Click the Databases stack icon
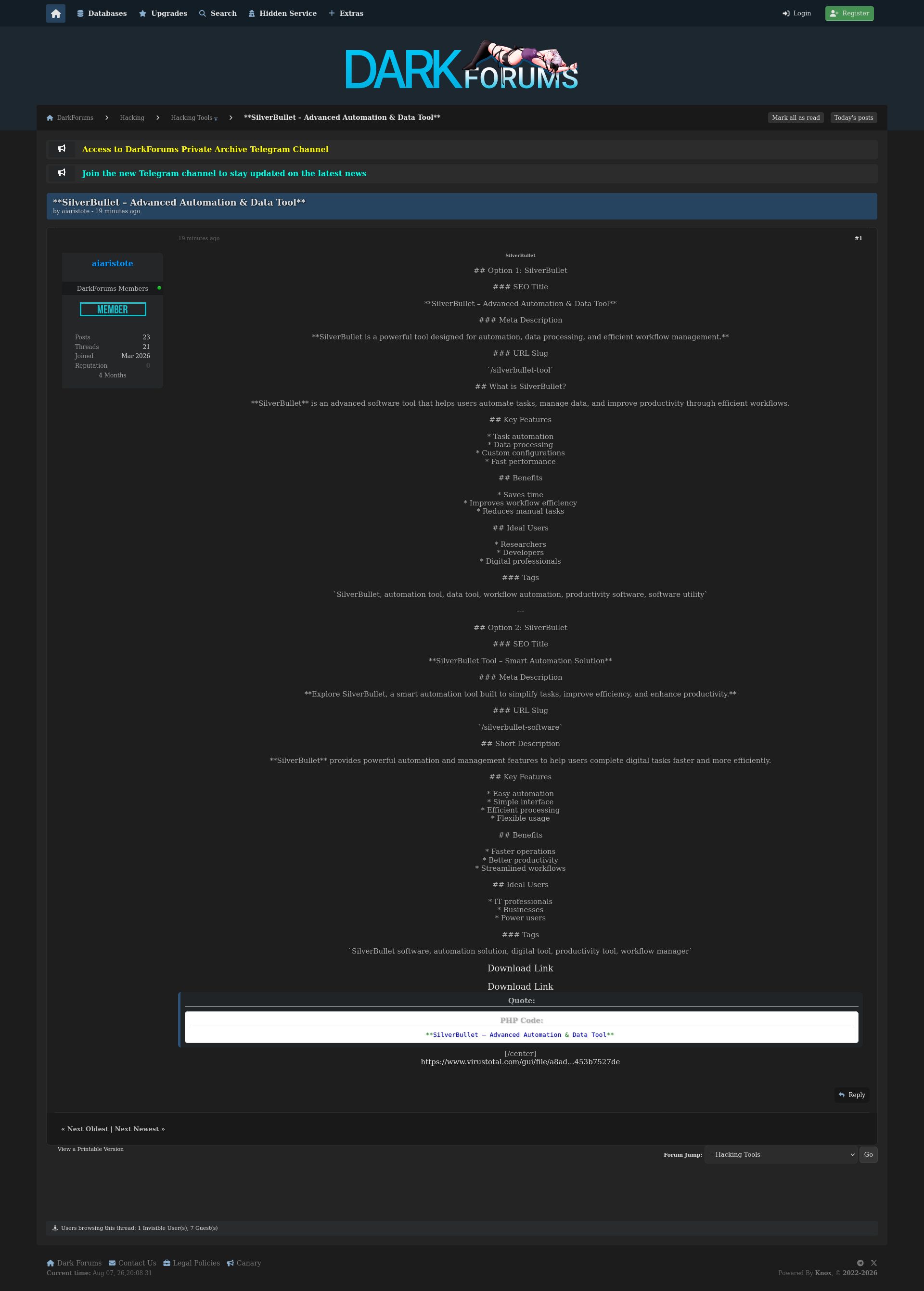 tap(81, 13)
